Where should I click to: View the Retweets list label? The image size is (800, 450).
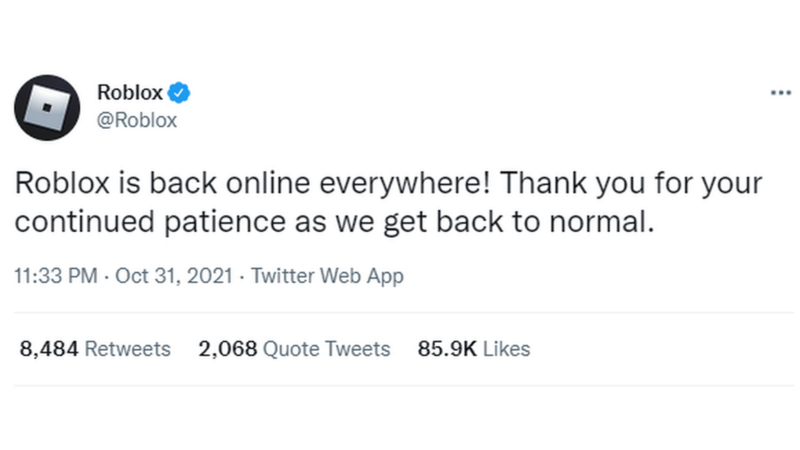[x=128, y=349]
